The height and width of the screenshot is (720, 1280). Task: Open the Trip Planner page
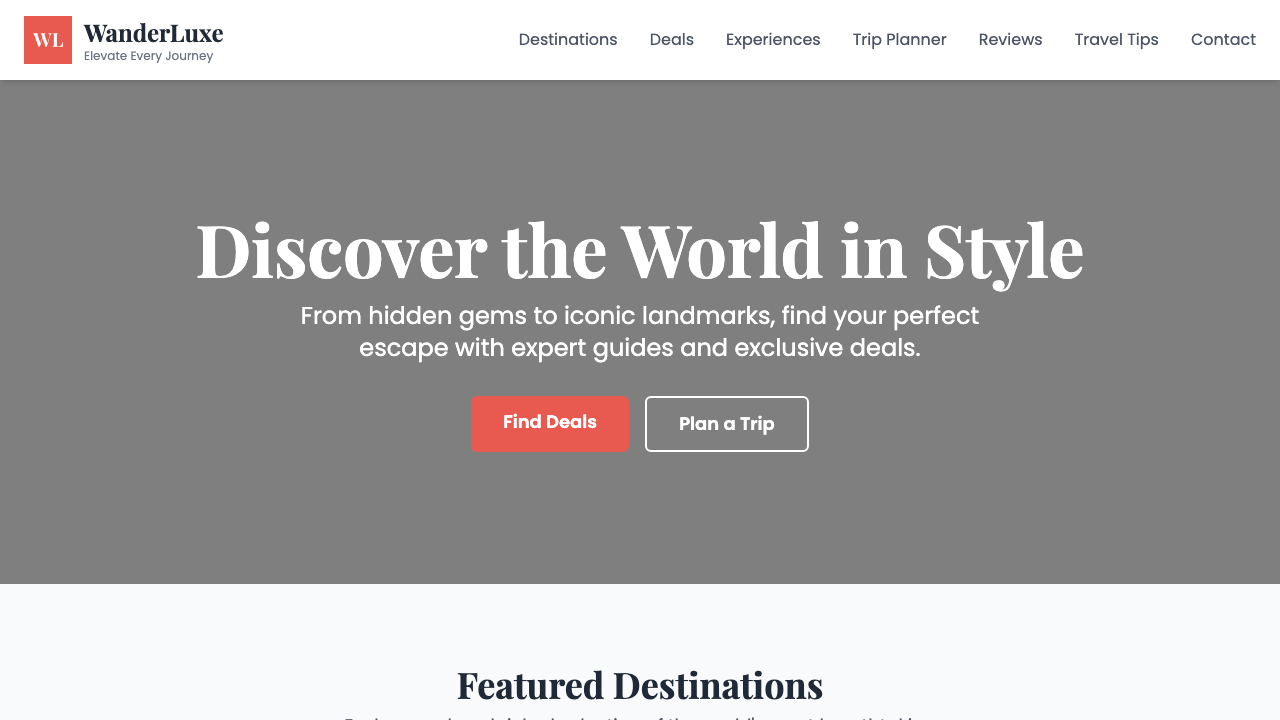tap(900, 40)
